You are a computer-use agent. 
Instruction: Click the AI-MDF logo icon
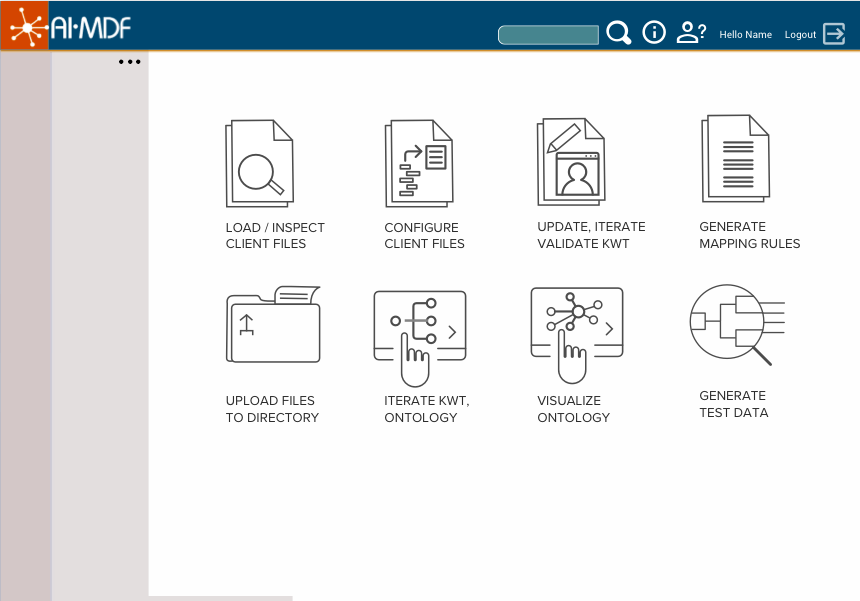[x=25, y=25]
